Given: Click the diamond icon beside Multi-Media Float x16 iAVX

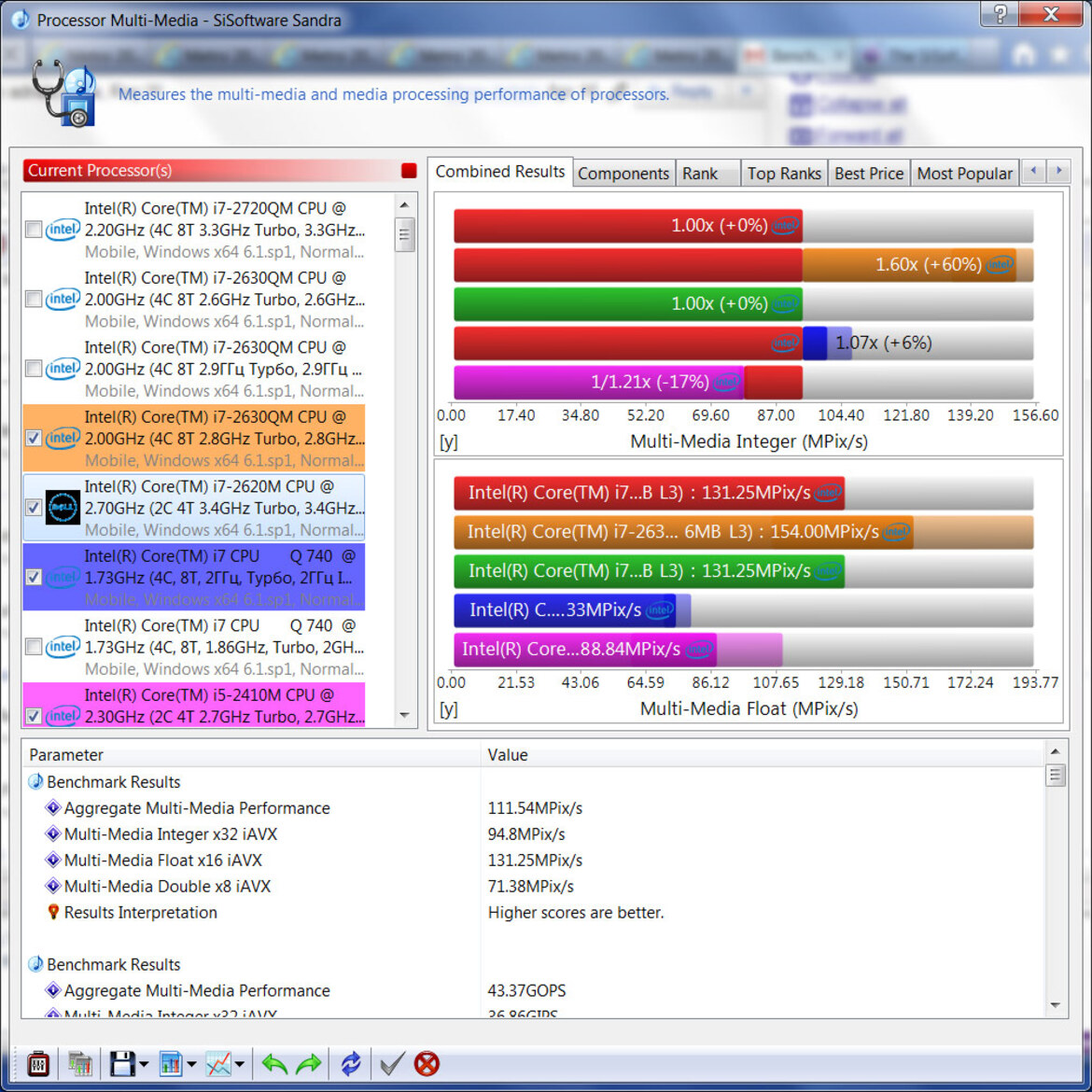Looking at the screenshot, I should pos(53,861).
